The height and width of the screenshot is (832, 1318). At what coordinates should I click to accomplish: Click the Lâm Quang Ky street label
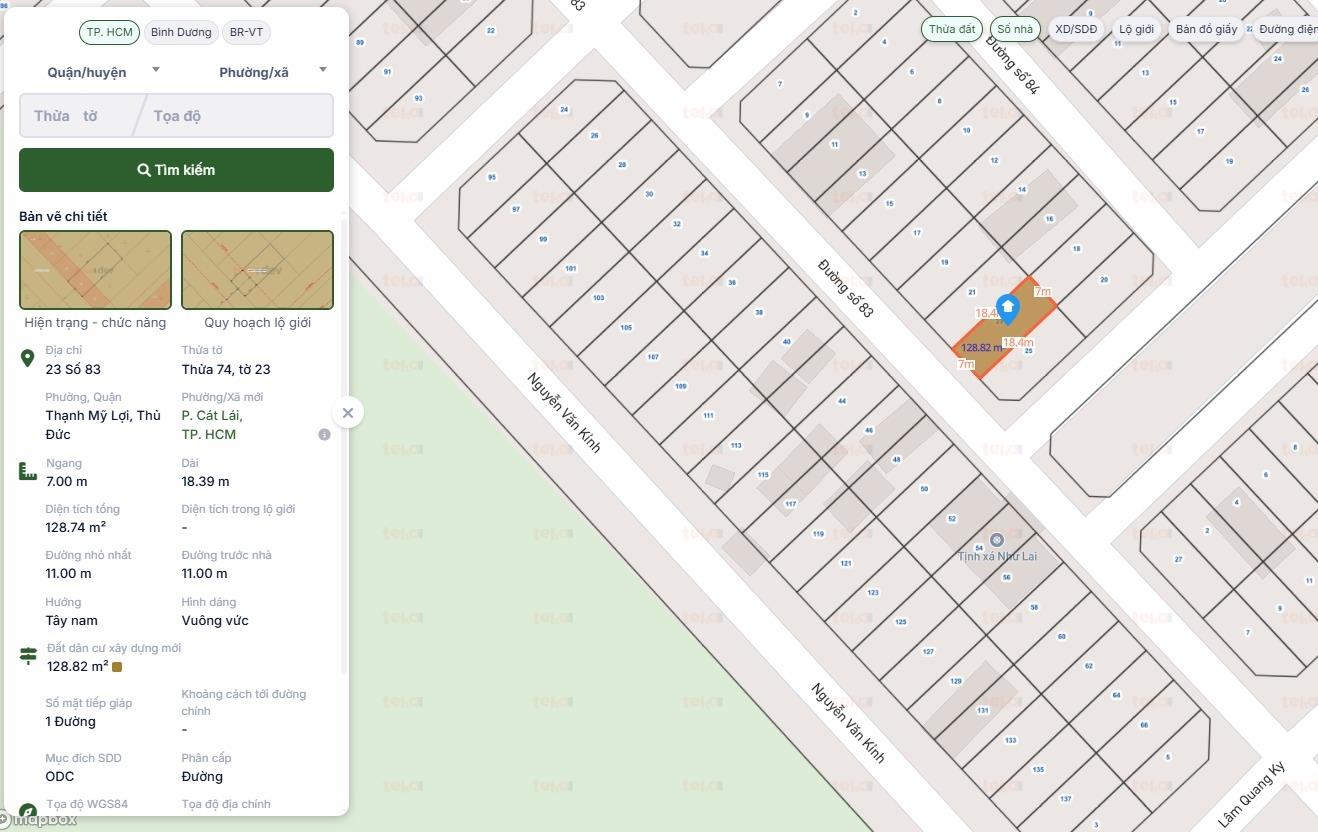click(x=1251, y=795)
